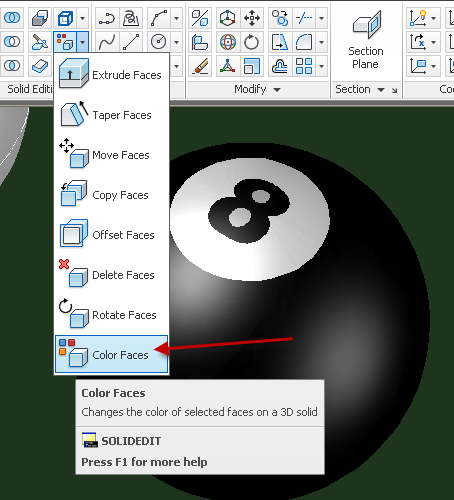Open Section panel dialog launcher arrow
This screenshot has height=500, width=454.
(395, 90)
